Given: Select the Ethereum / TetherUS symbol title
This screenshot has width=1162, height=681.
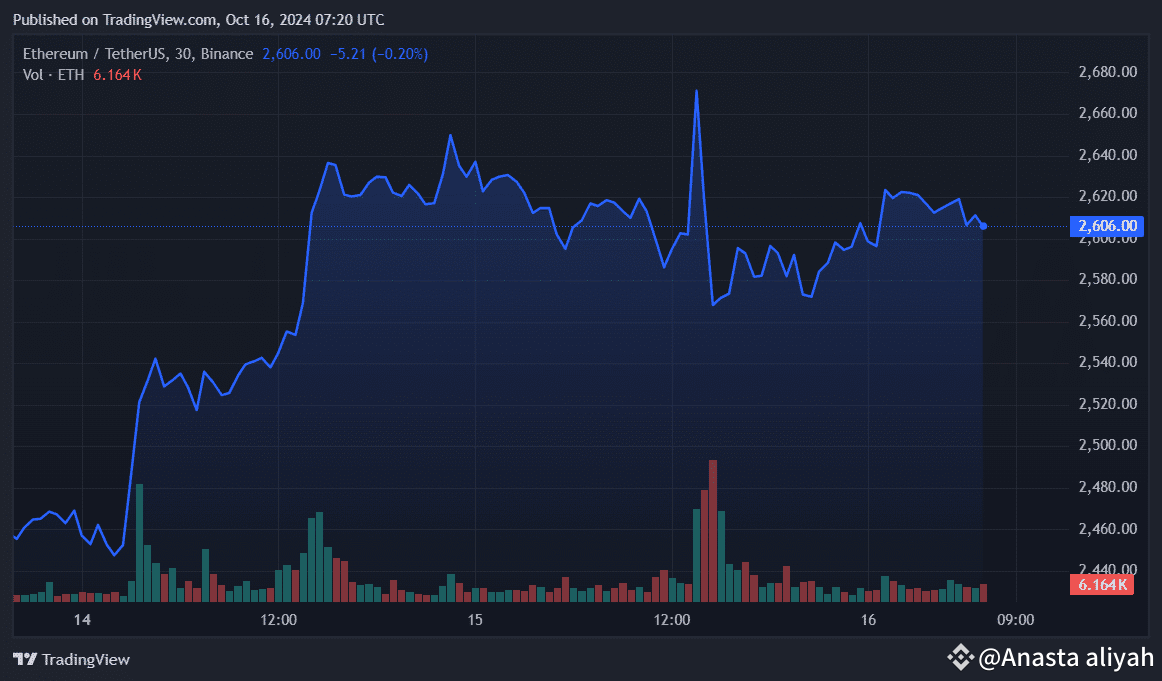Looking at the screenshot, I should coord(95,54).
